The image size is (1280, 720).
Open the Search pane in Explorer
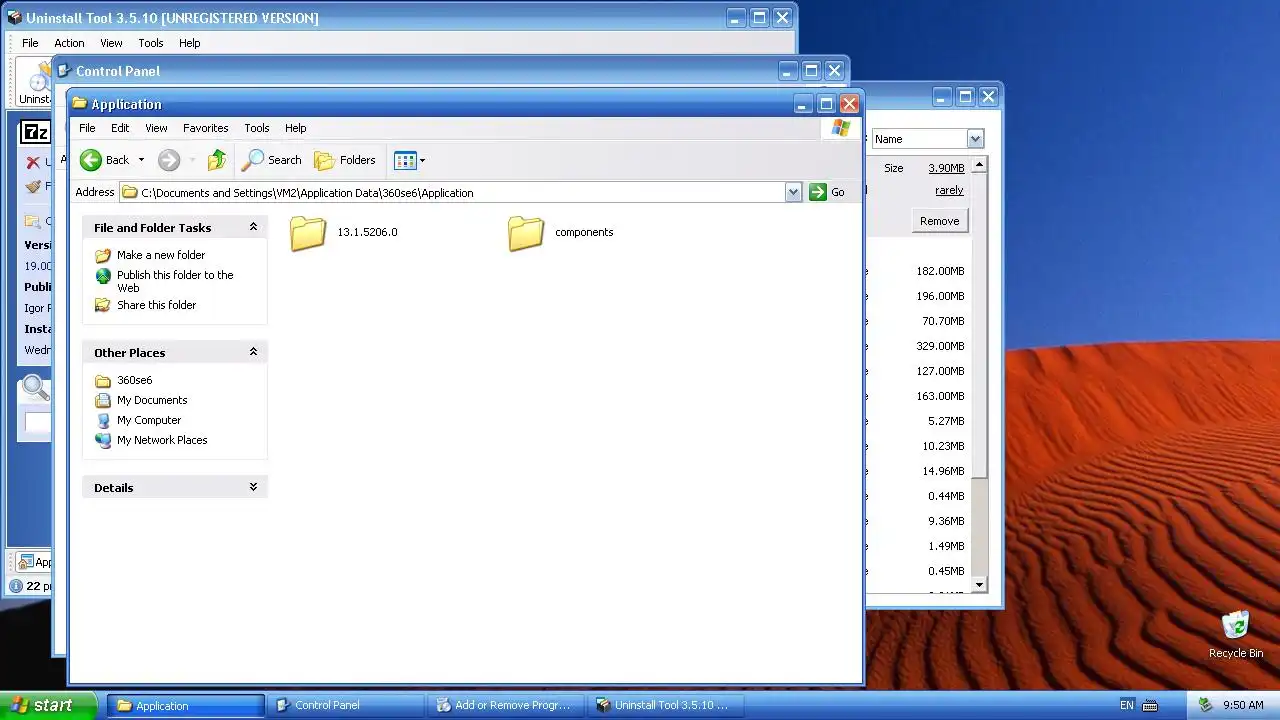272,160
